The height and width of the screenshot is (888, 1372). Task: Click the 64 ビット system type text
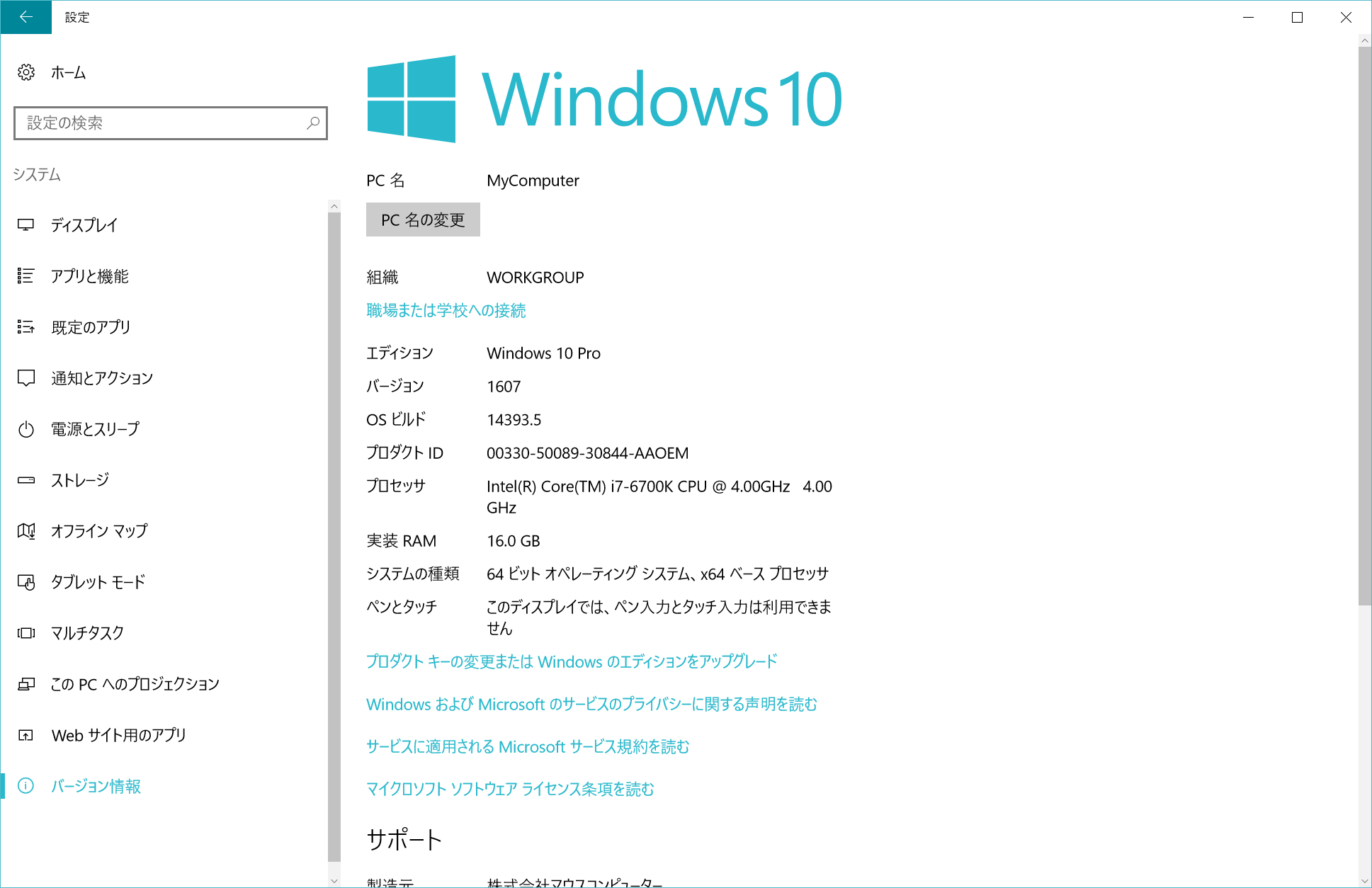(x=657, y=574)
